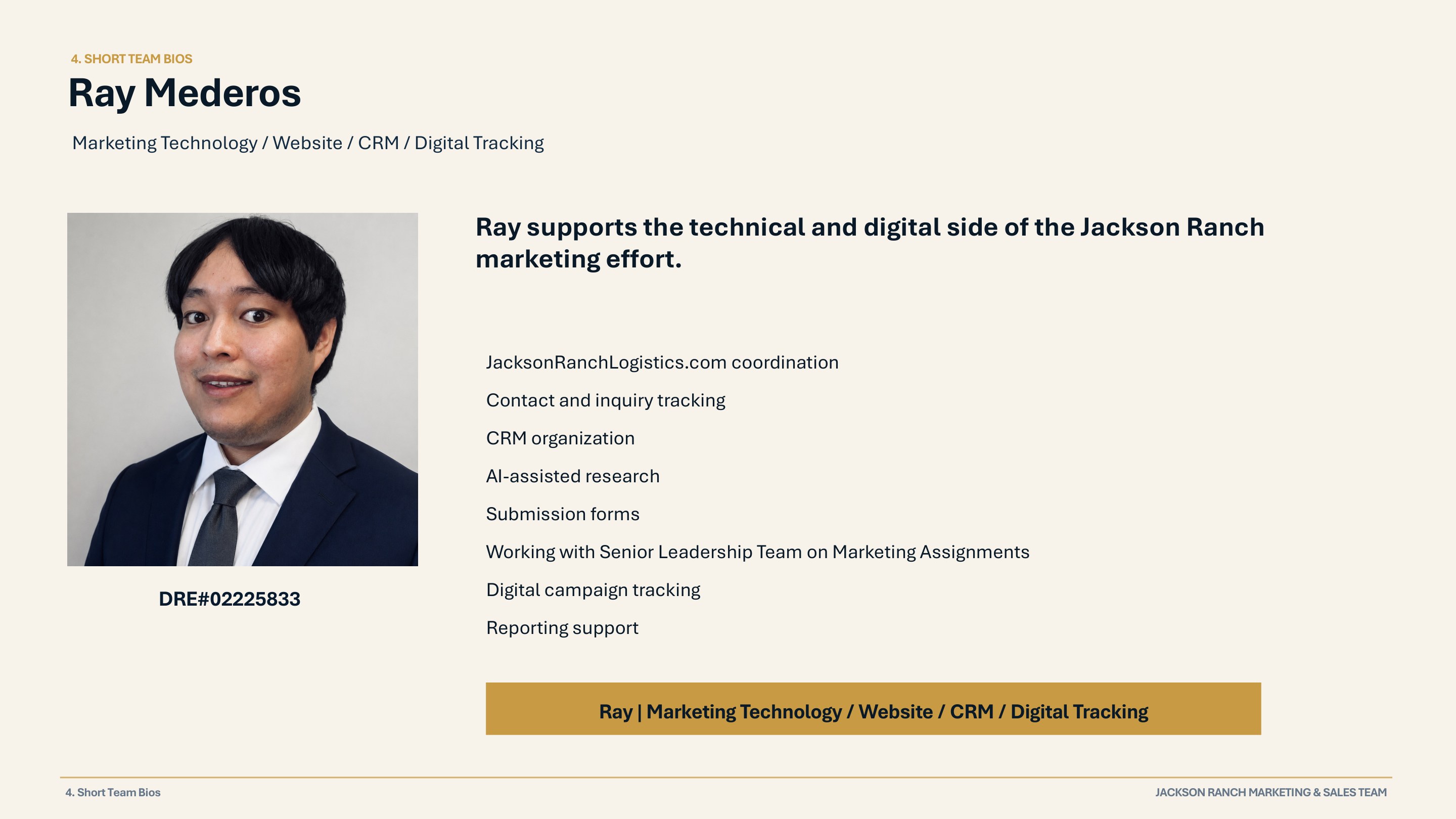Viewport: 1456px width, 819px height.
Task: Select the subtitle below the title starting 'Marketing Technology / Website'
Action: click(x=308, y=143)
